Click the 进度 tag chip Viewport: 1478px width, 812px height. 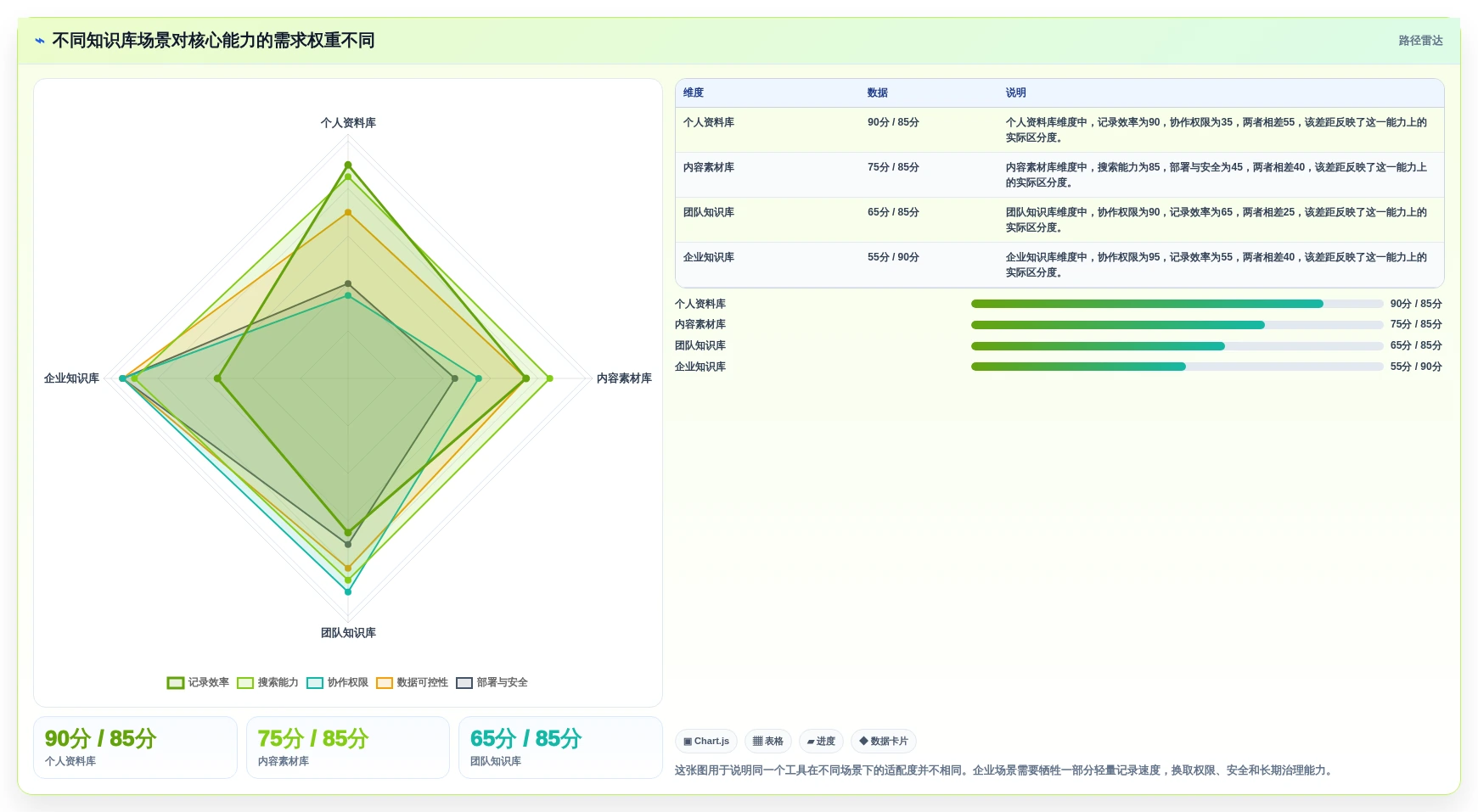pos(821,741)
